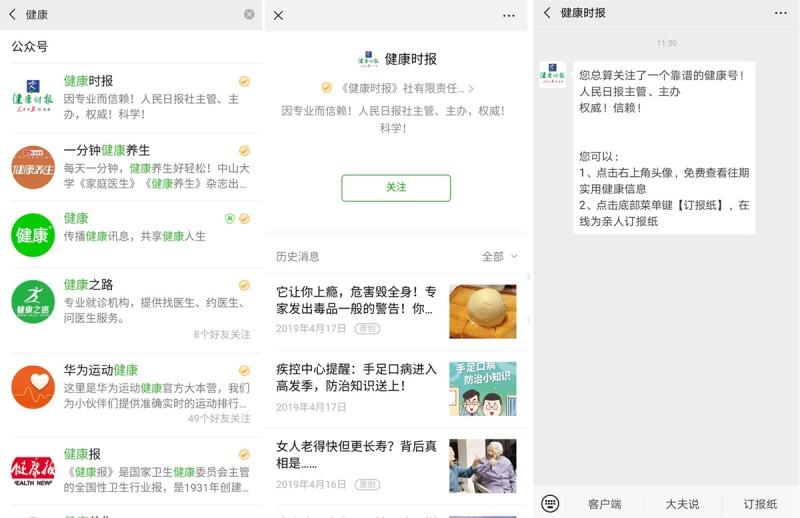
Task: Close the account profile page with X
Action: 278,15
